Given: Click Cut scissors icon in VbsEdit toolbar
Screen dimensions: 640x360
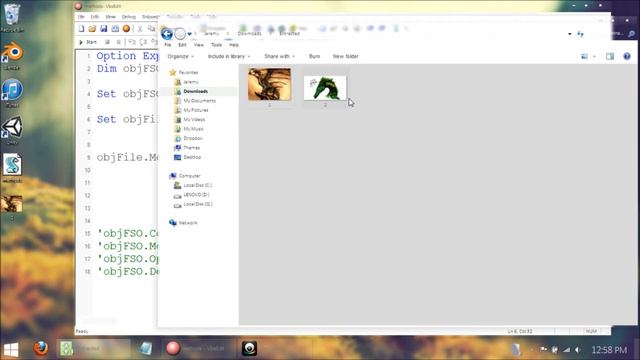Looking at the screenshot, I should click(x=140, y=29).
